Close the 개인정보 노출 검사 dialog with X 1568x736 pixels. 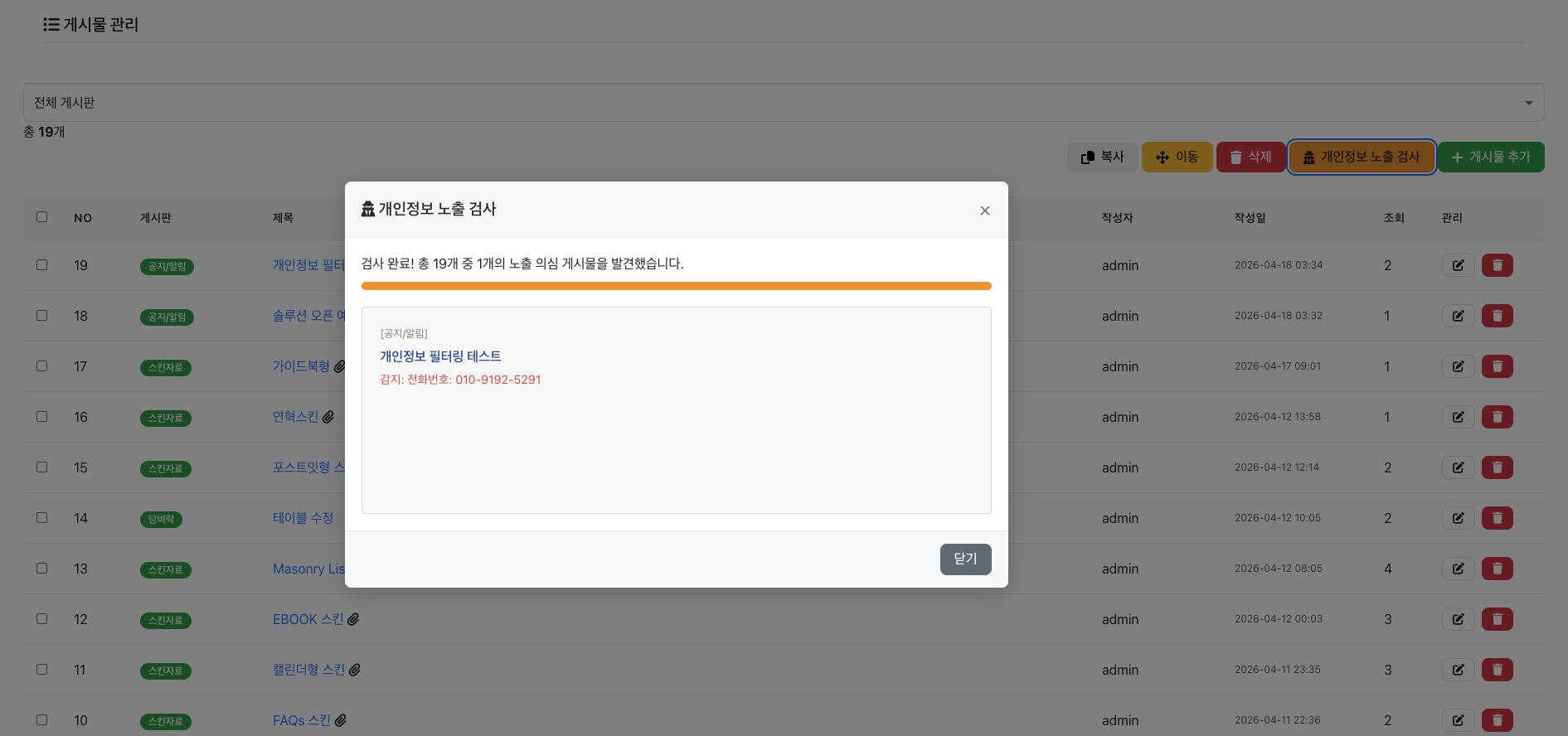coord(985,211)
